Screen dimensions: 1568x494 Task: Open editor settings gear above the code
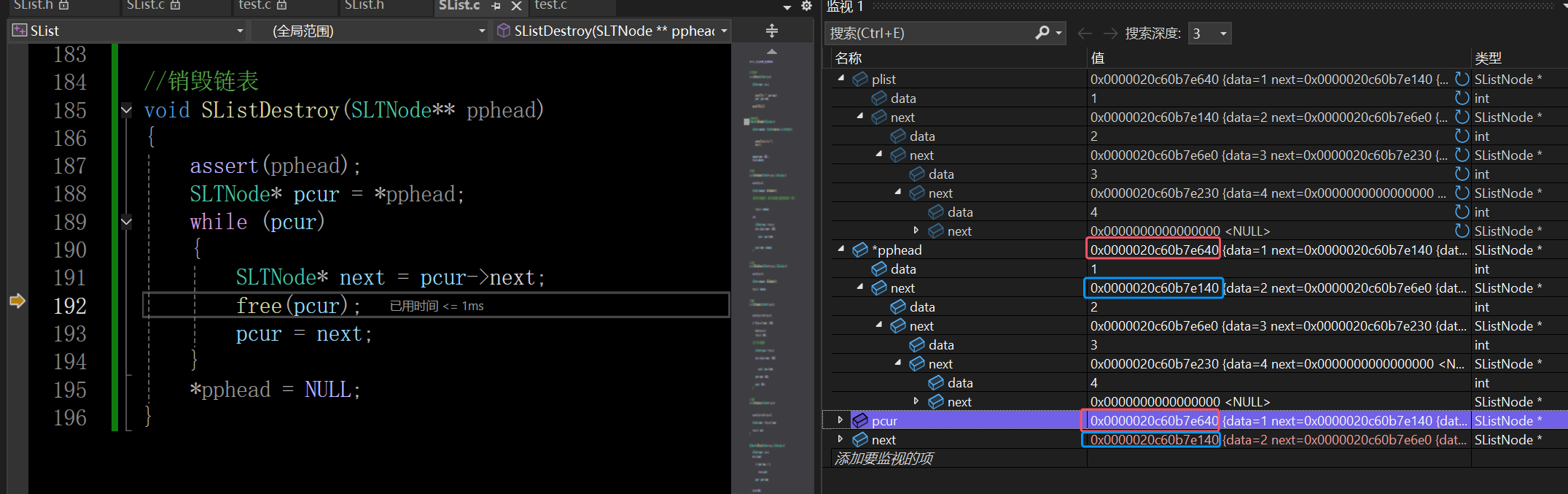tap(806, 6)
